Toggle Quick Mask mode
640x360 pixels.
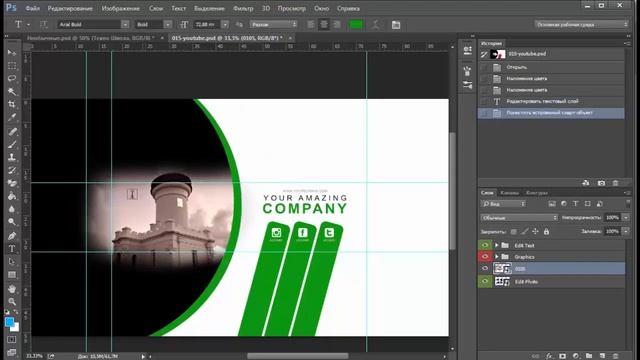click(12, 340)
